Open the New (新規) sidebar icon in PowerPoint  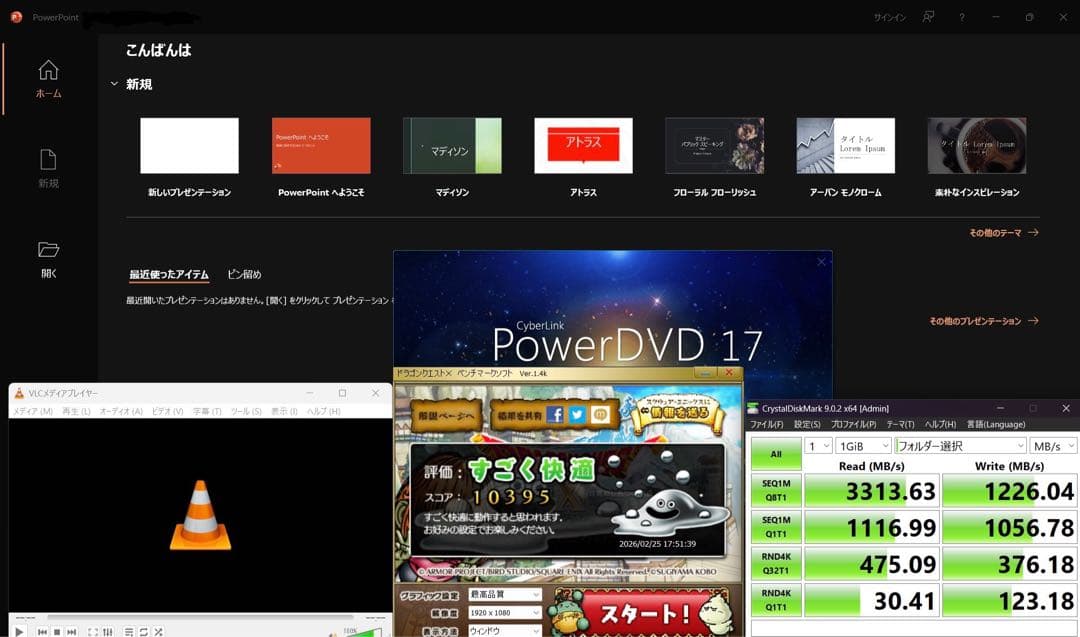[48, 160]
